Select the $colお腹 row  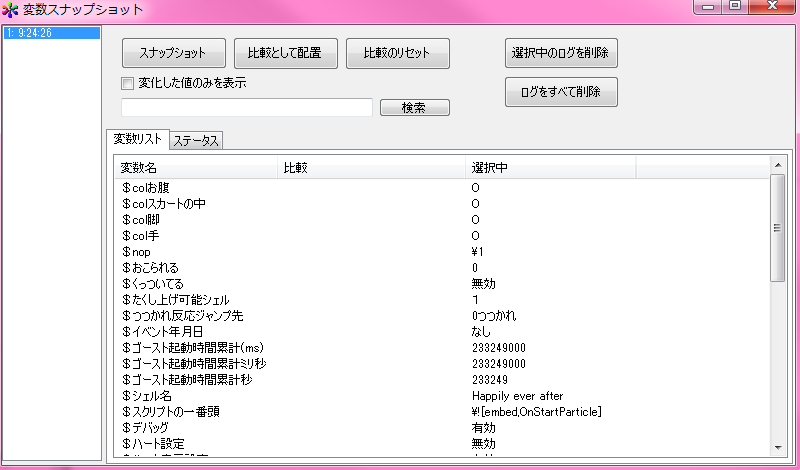[442, 188]
